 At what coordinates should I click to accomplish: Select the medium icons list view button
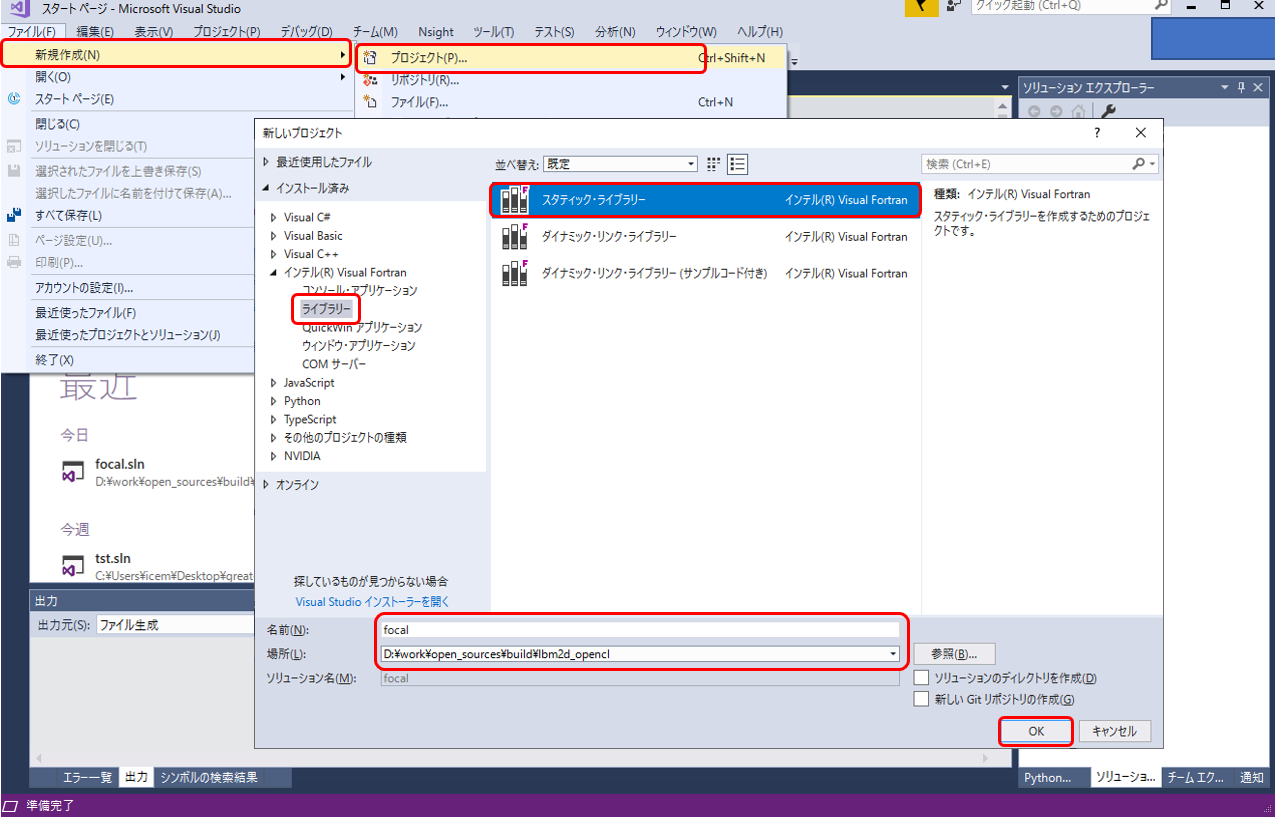[738, 164]
